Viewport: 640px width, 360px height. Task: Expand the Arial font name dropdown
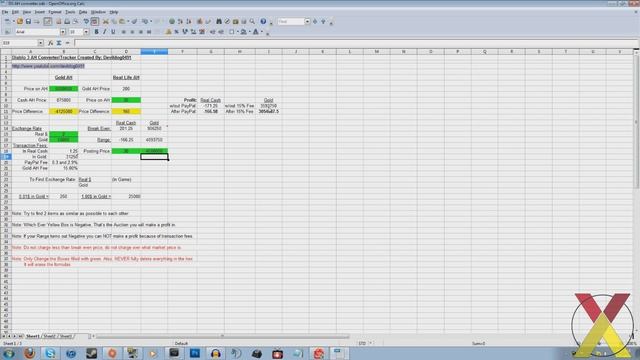tap(62, 32)
